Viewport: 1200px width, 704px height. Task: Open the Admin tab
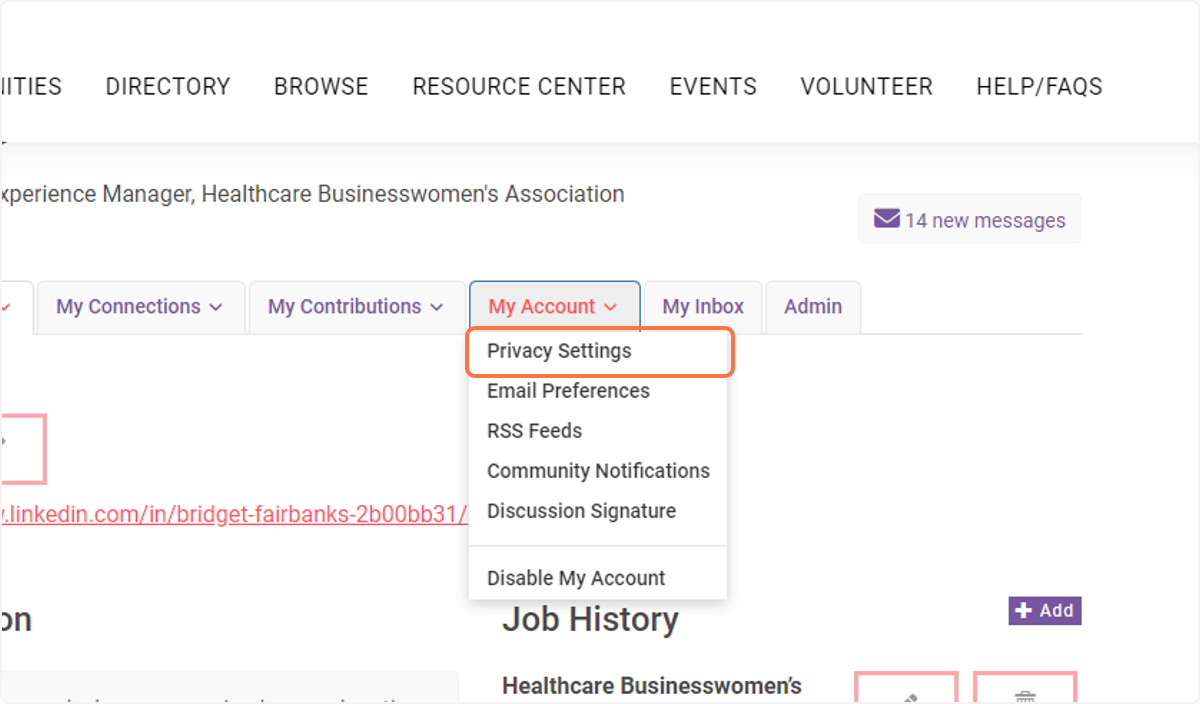[x=813, y=307]
